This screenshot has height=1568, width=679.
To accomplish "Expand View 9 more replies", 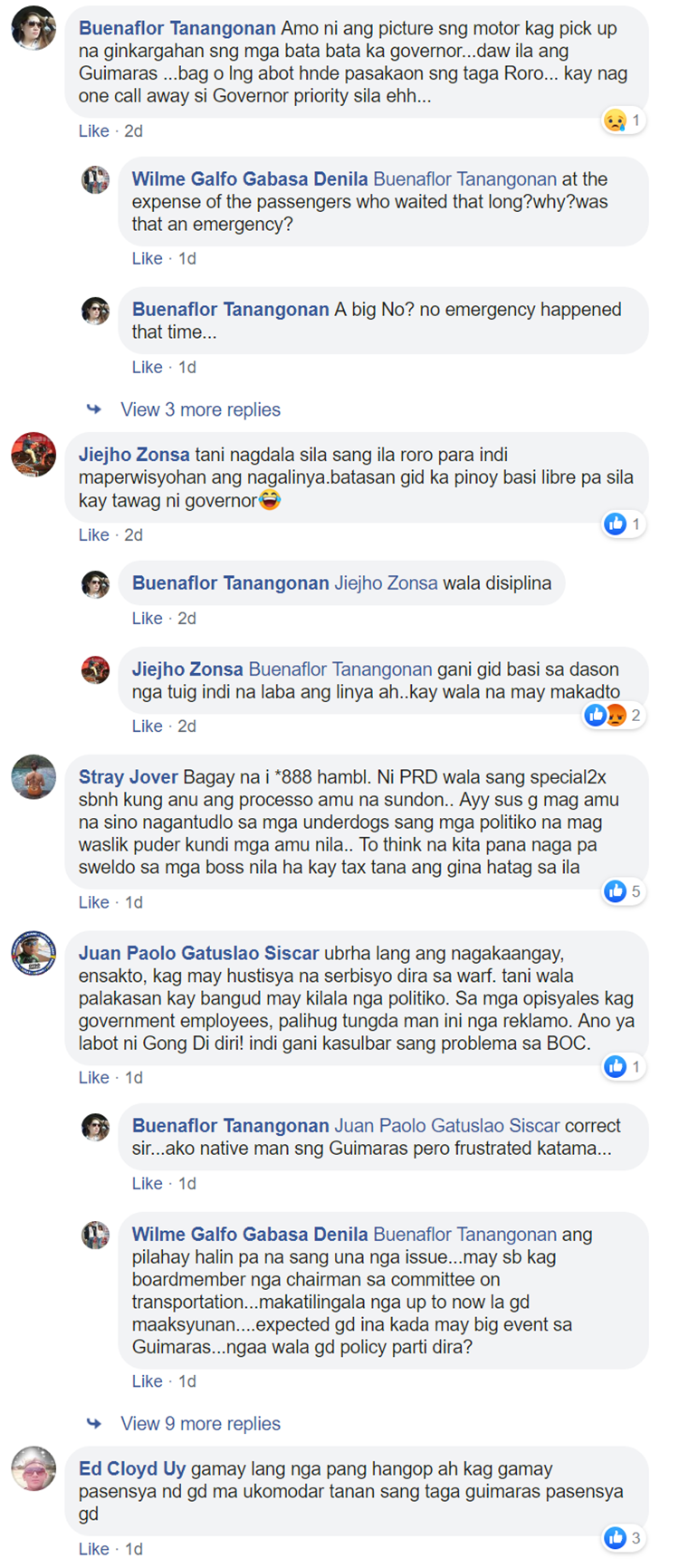I will click(200, 1423).
